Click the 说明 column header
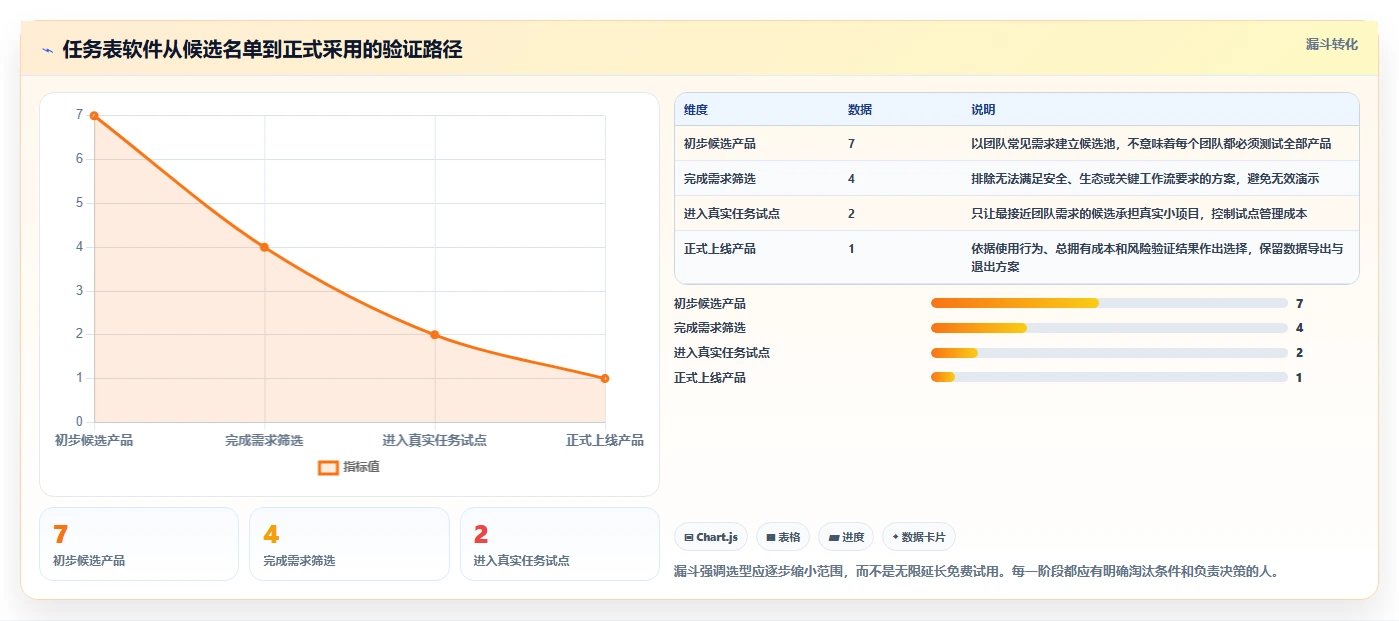 pyautogui.click(x=983, y=110)
